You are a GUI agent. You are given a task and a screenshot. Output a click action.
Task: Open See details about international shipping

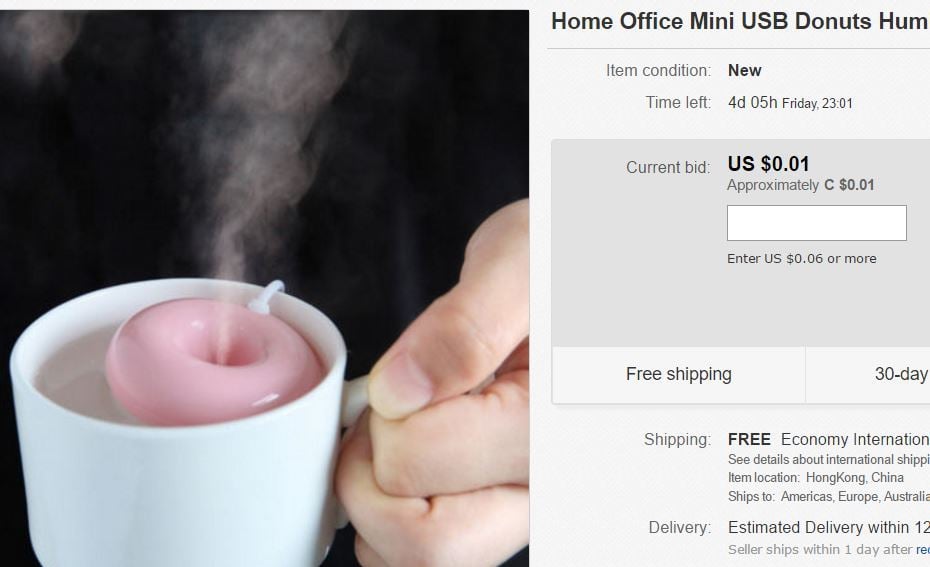click(x=829, y=460)
